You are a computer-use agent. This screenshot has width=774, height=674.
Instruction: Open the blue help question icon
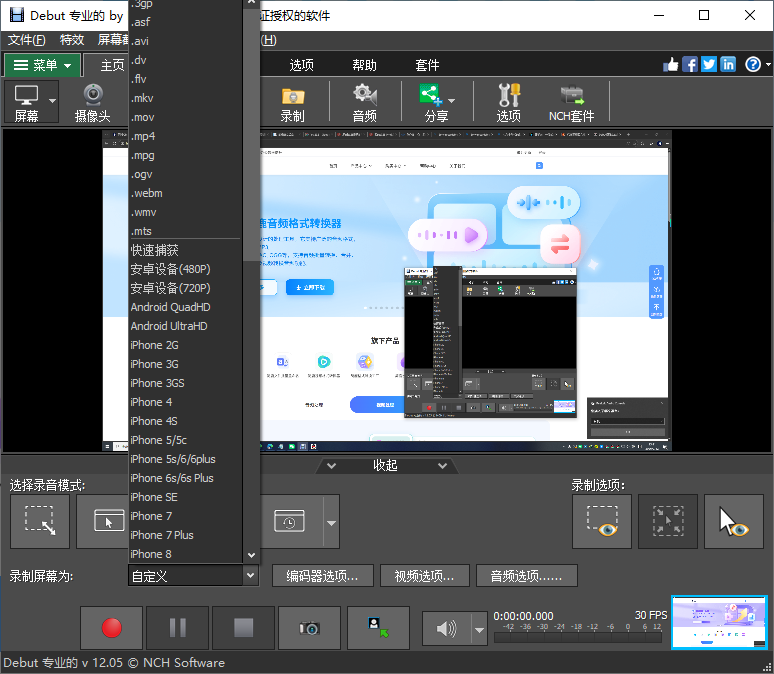click(753, 64)
